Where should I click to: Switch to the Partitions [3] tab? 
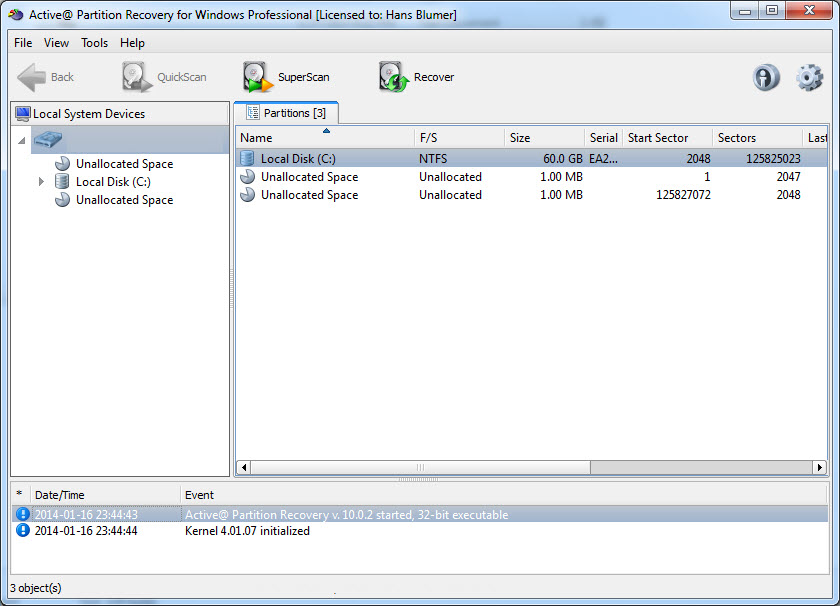tap(286, 113)
